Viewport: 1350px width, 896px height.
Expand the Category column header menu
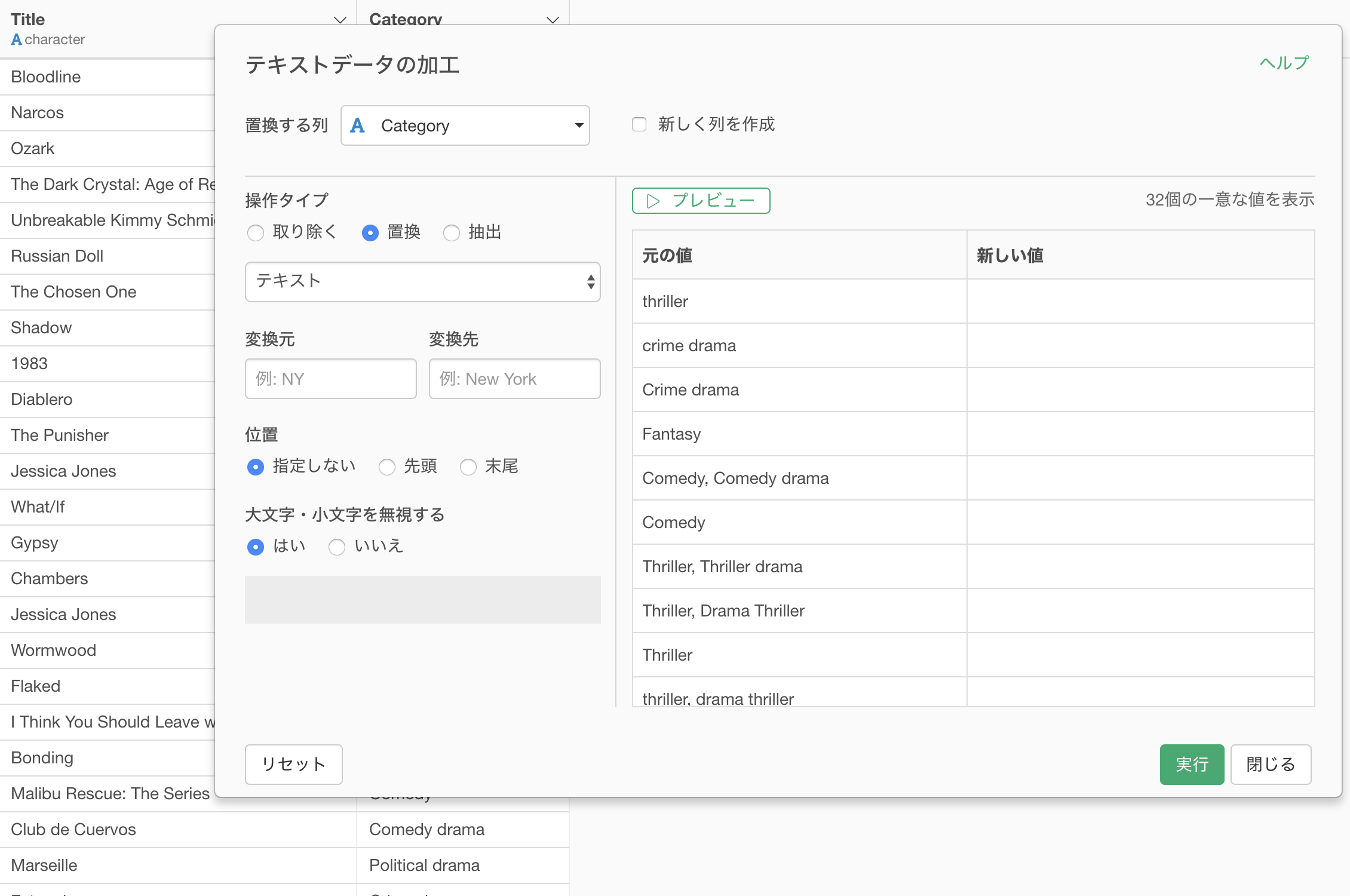click(553, 20)
